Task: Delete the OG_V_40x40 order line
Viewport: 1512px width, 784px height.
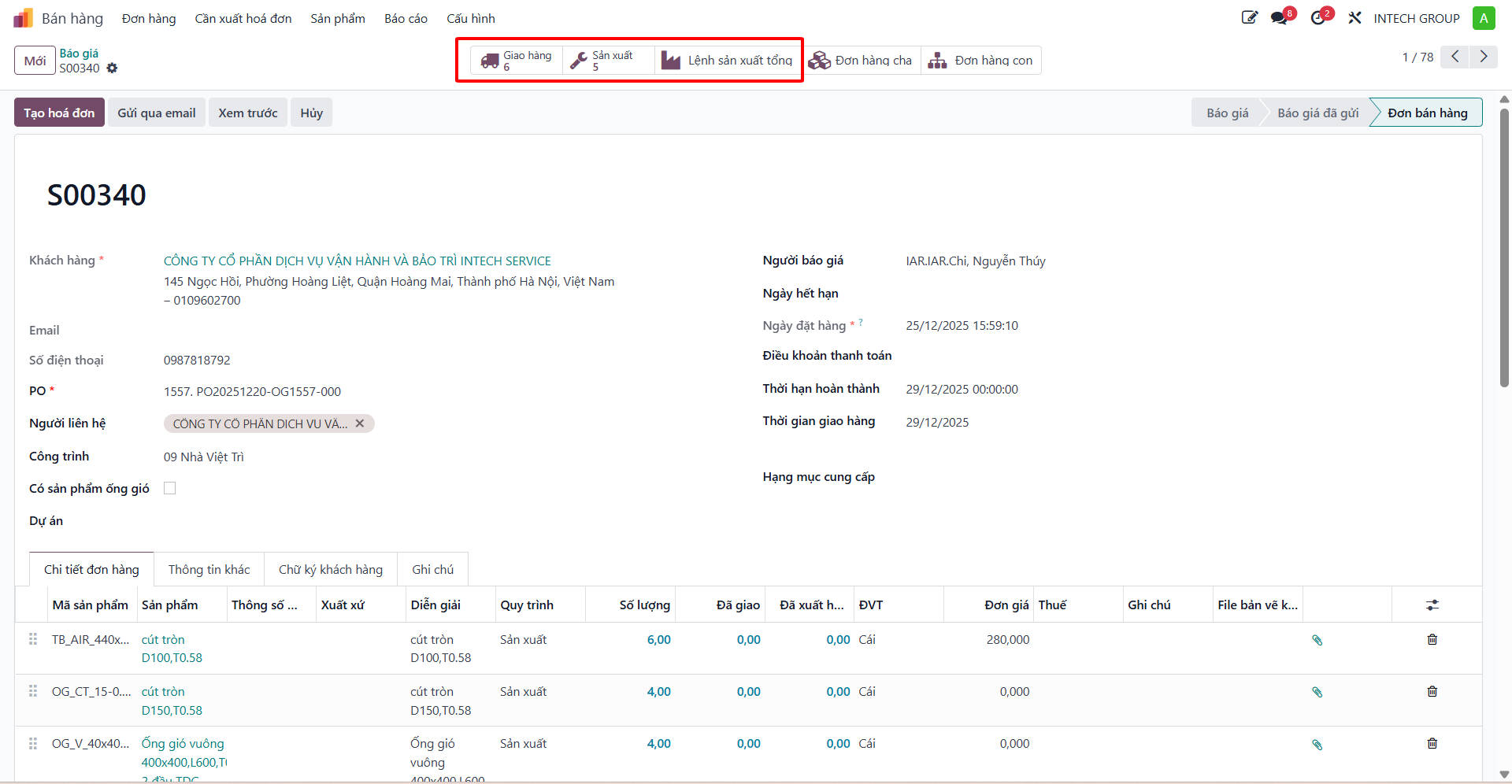Action: click(1432, 743)
